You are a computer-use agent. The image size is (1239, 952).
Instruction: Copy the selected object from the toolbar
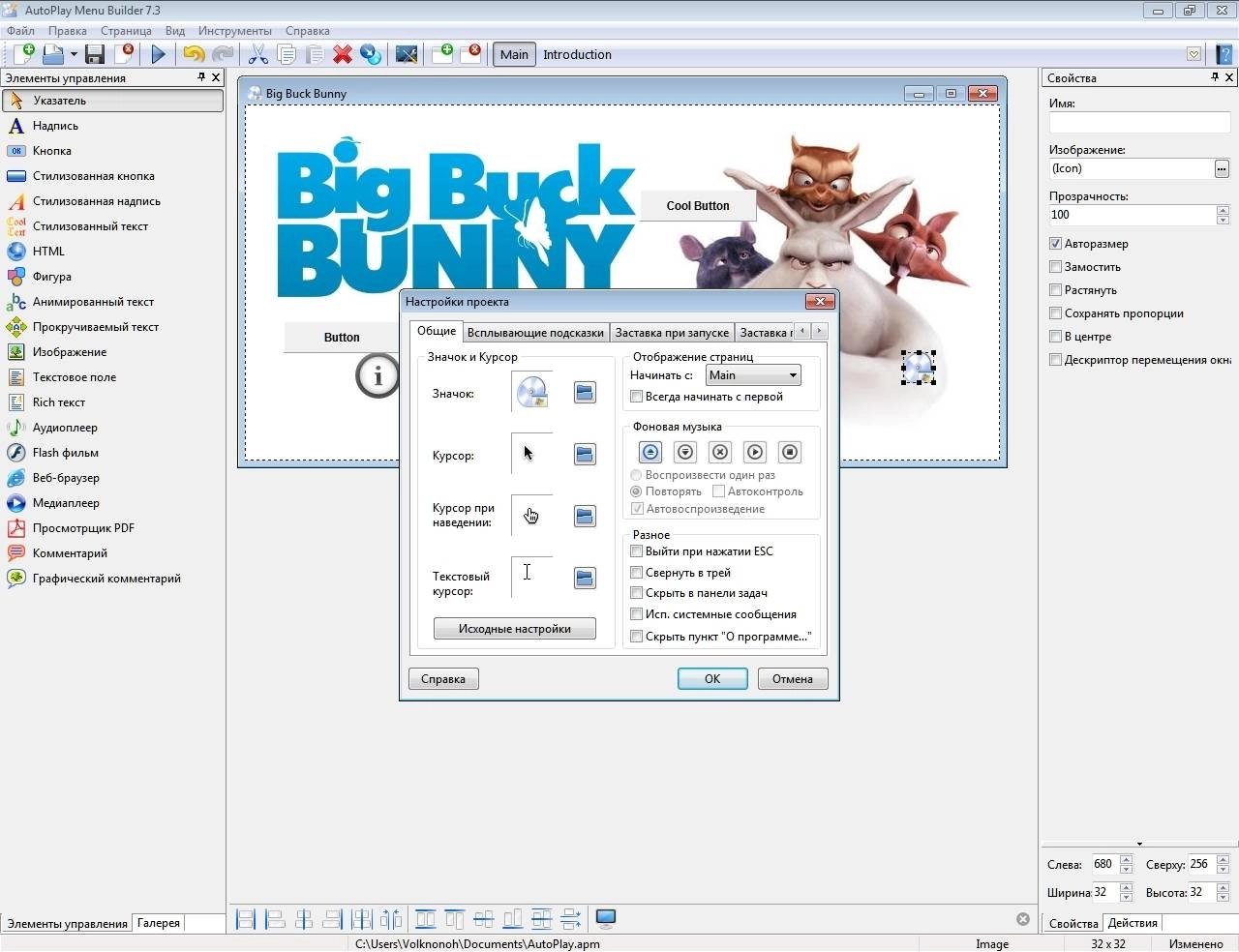click(287, 54)
